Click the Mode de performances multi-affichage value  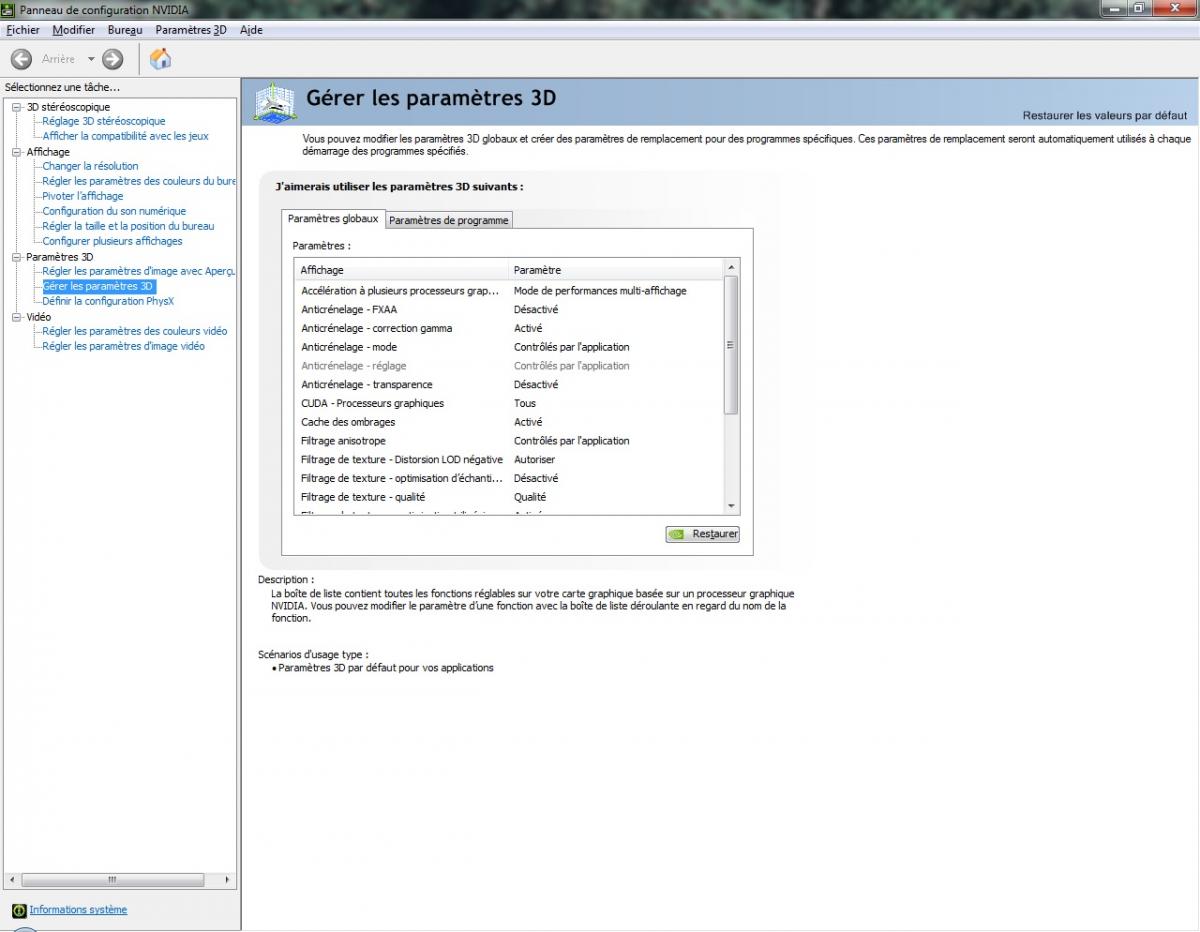pyautogui.click(x=600, y=291)
